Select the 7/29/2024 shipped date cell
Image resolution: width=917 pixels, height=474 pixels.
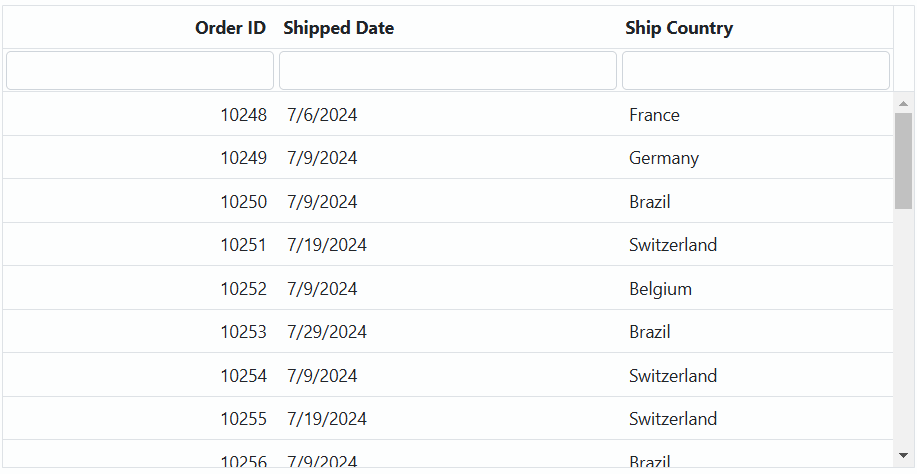click(448, 332)
